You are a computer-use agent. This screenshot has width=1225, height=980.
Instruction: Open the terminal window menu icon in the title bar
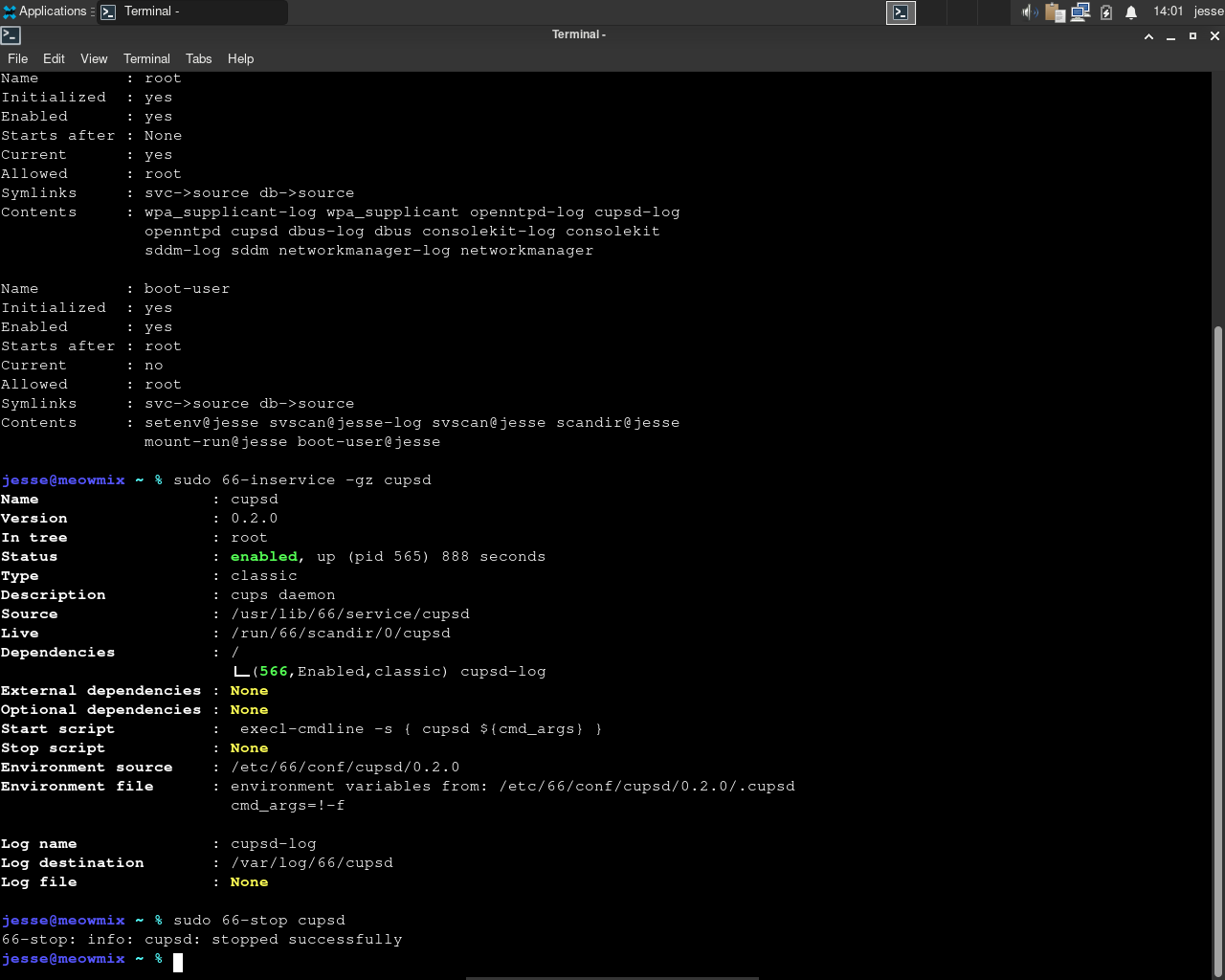pyautogui.click(x=11, y=35)
